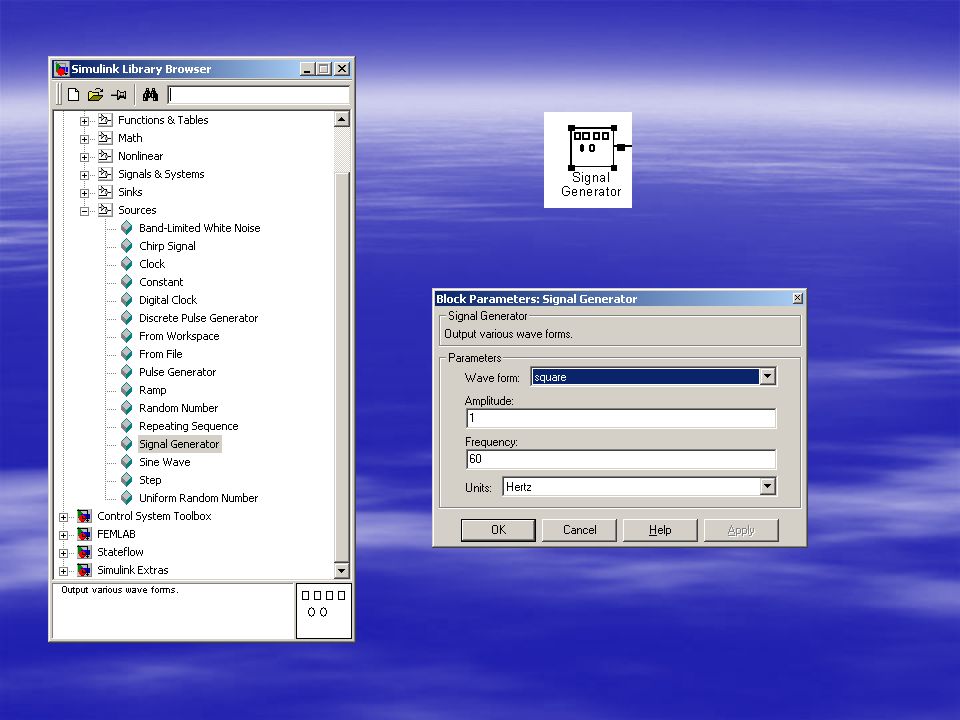Select the Sine Wave block icon
This screenshot has width=960, height=720.
pyautogui.click(x=127, y=462)
